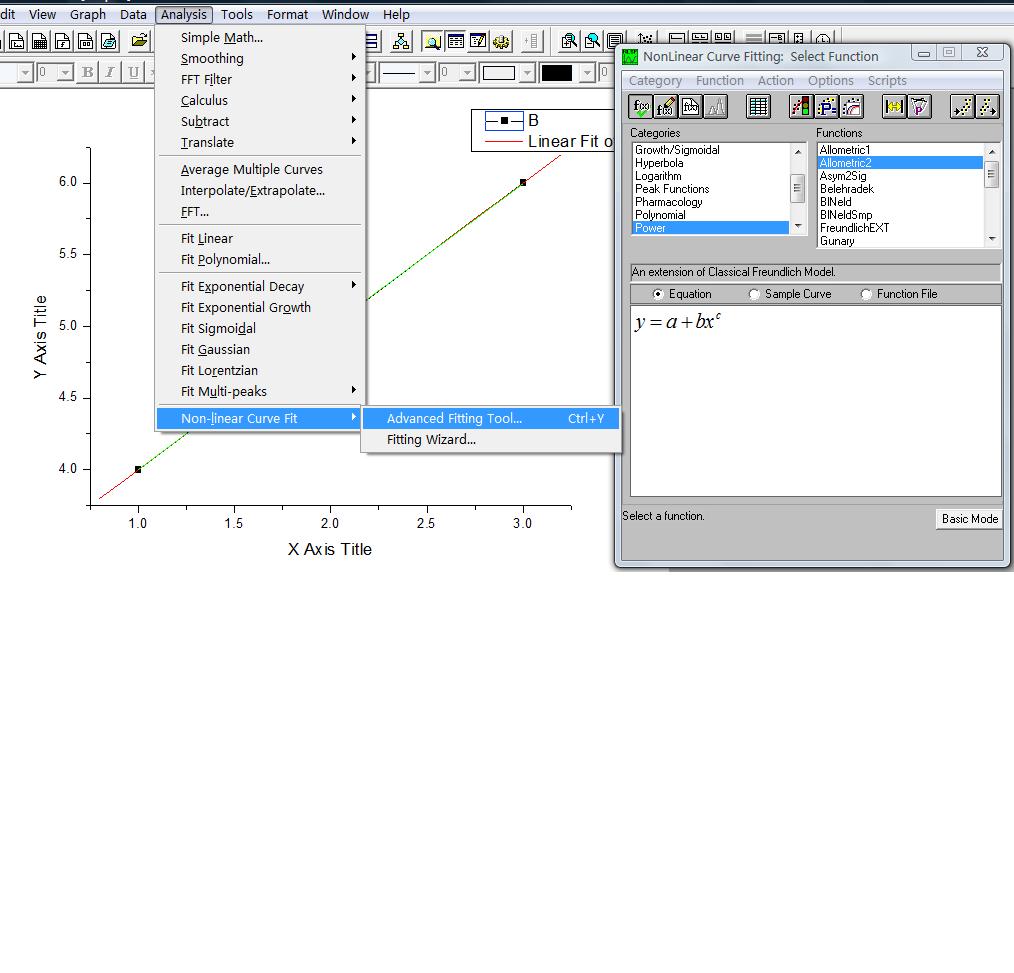1014x973 pixels.
Task: Click the Functions list scrollbar down arrow
Action: [992, 240]
